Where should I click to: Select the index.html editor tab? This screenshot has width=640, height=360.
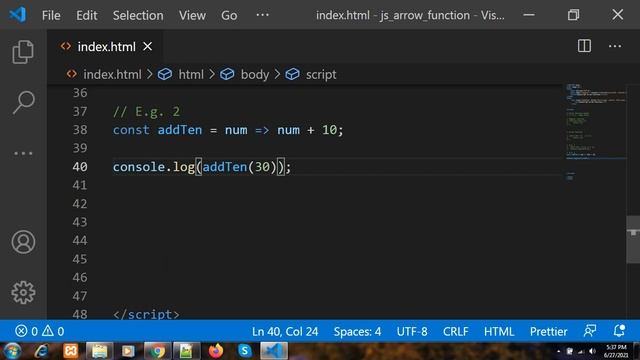tap(105, 47)
